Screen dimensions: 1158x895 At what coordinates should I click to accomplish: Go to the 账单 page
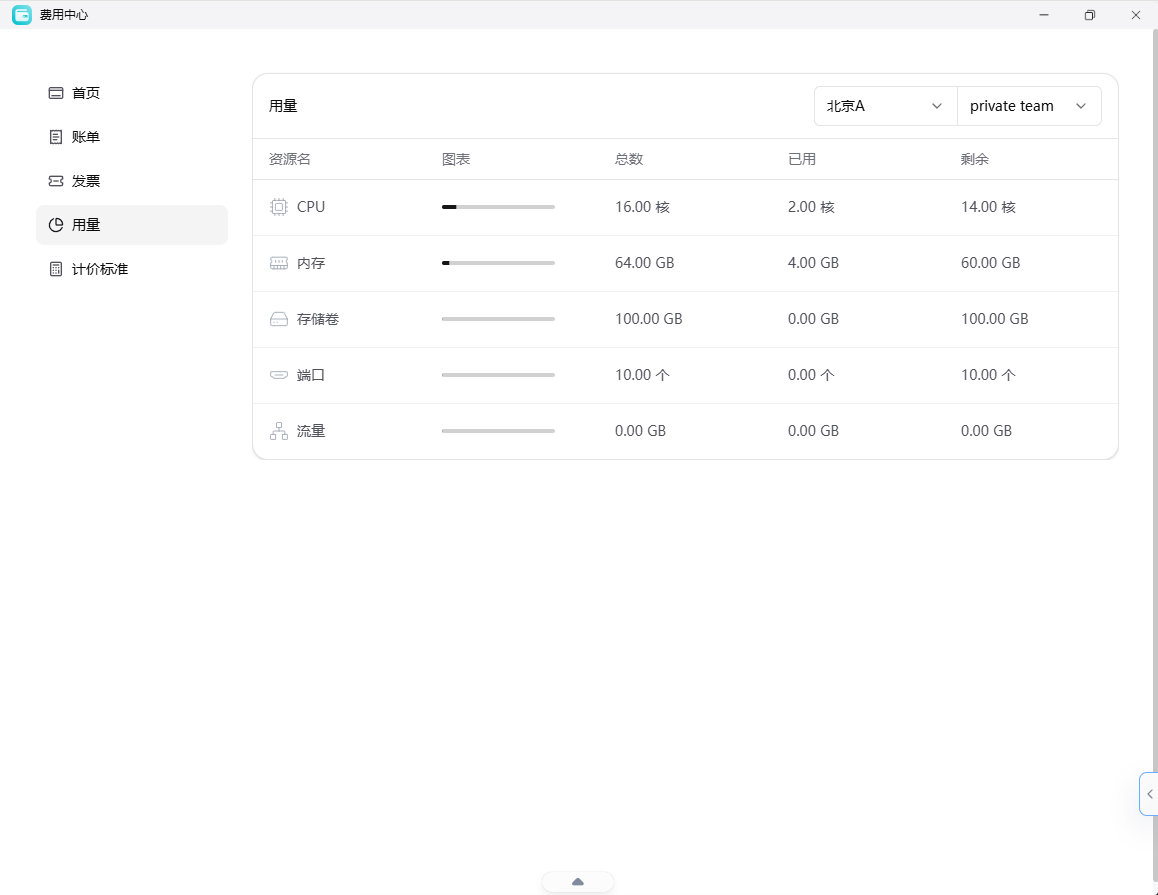point(131,137)
